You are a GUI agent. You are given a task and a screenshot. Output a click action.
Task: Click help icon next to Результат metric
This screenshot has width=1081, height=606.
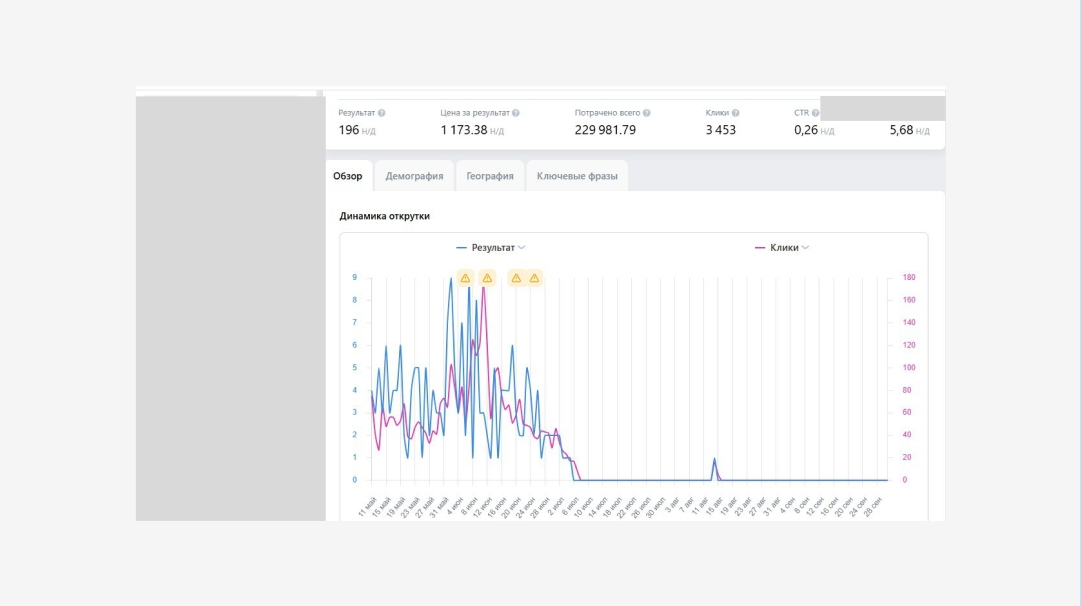point(382,113)
